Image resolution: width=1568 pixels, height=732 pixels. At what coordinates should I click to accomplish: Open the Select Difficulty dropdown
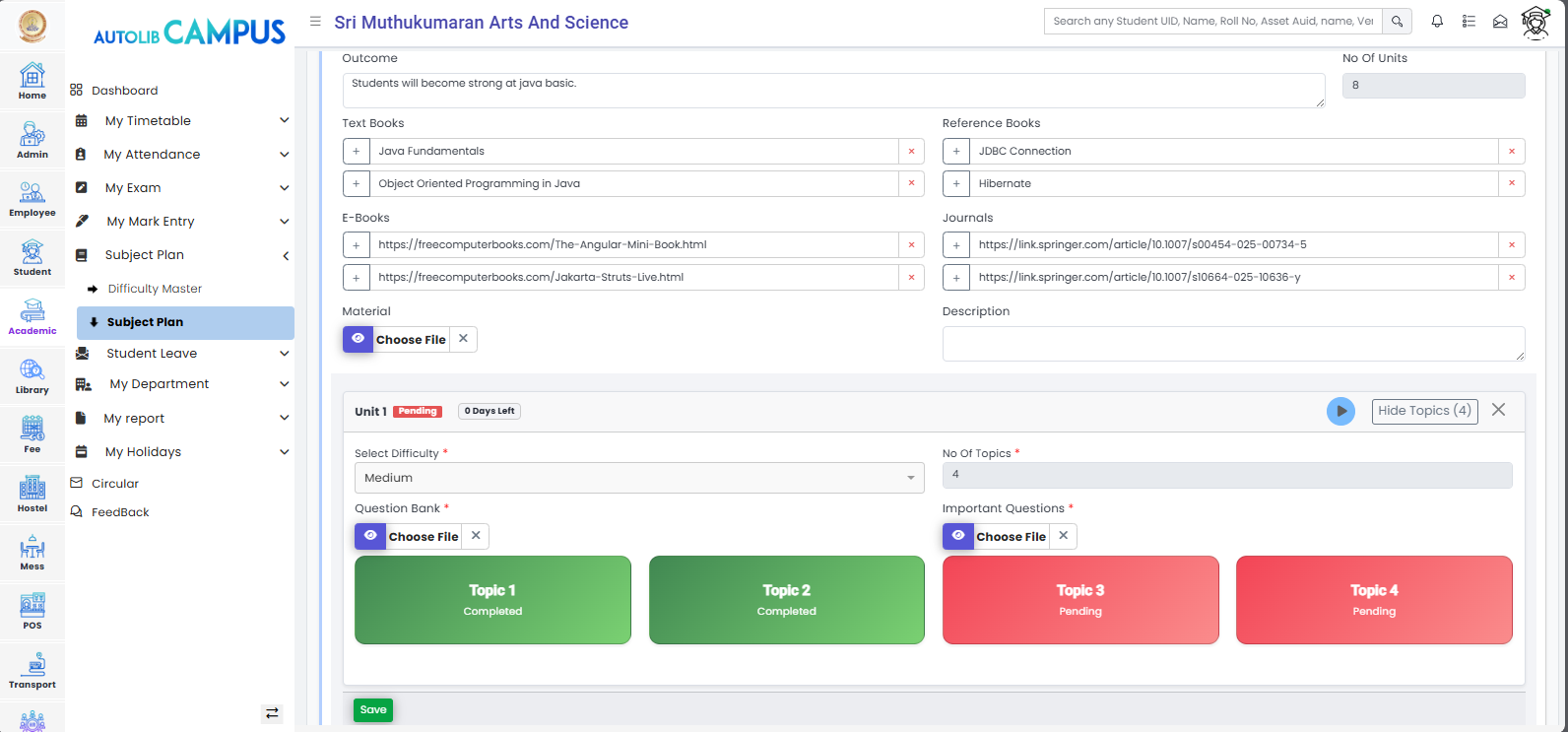click(x=638, y=478)
